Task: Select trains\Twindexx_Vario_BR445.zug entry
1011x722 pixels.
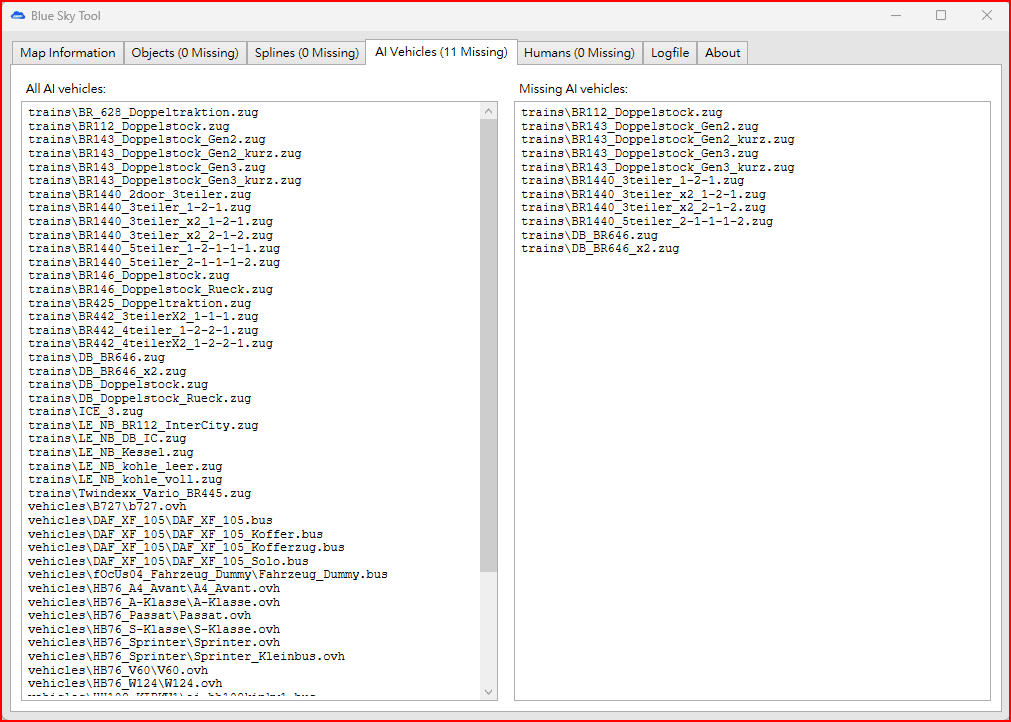Action: pyautogui.click(x=140, y=493)
